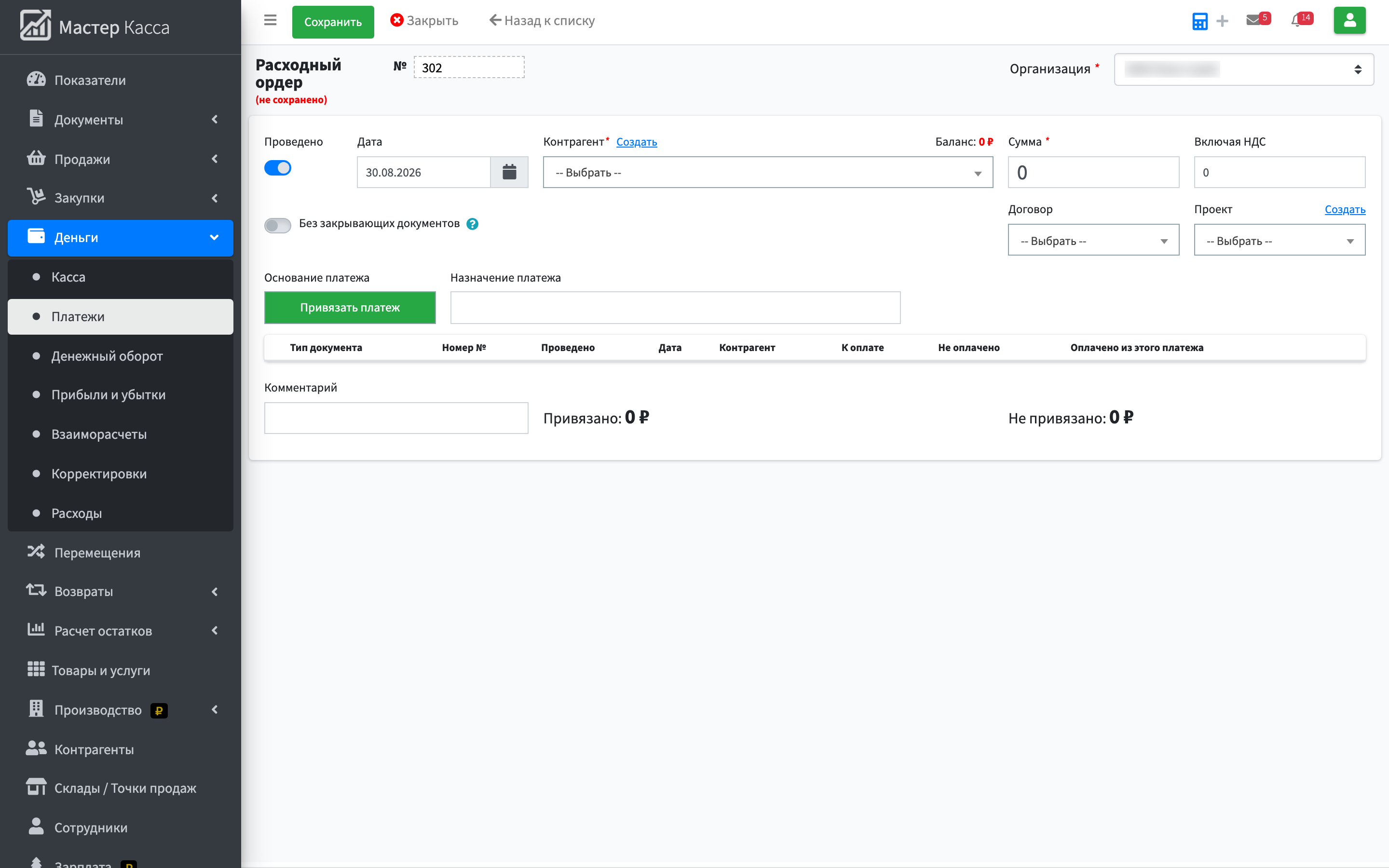Click Создать link next to Контрагент

637,142
